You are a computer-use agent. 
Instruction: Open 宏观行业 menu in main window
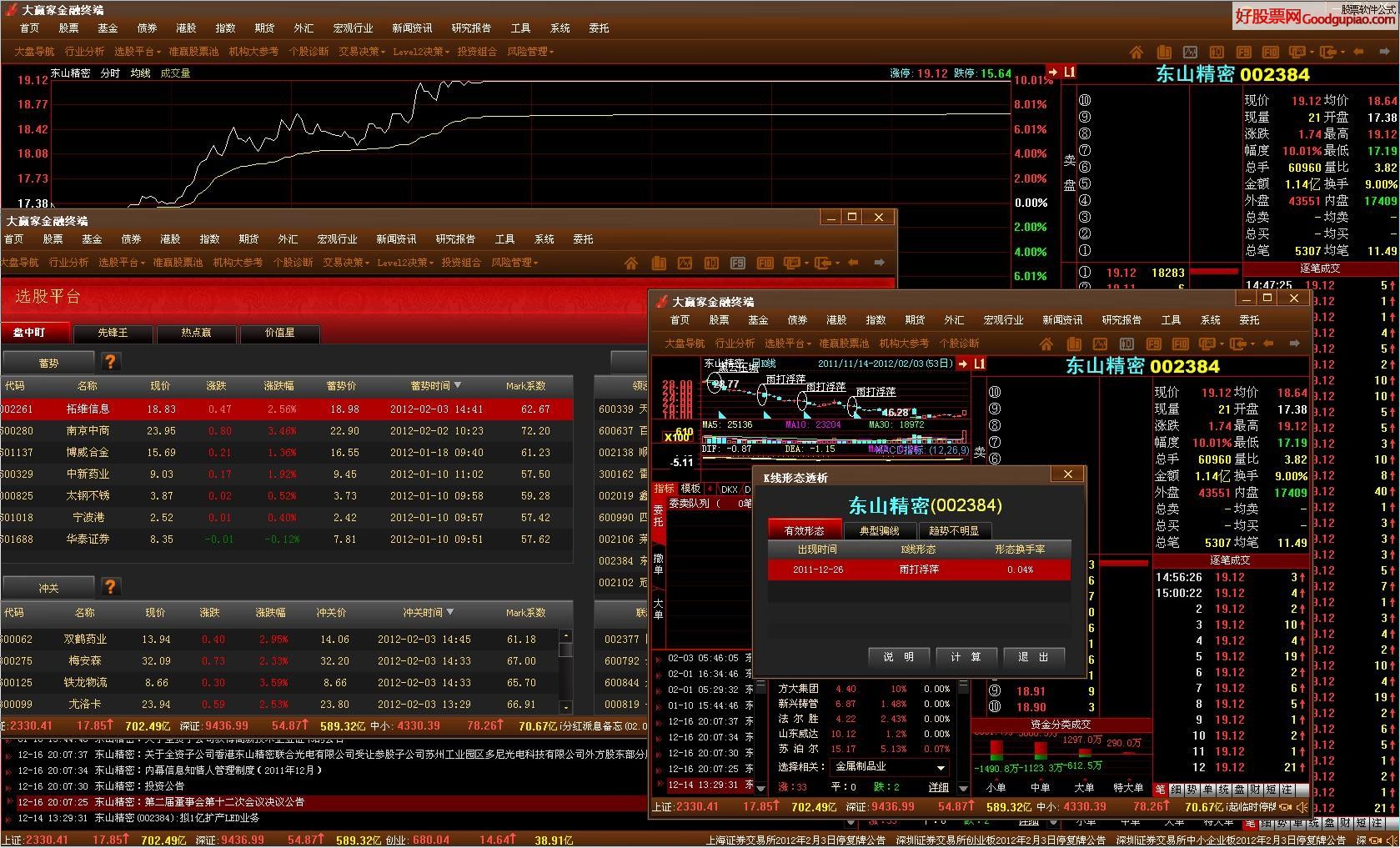tap(353, 28)
